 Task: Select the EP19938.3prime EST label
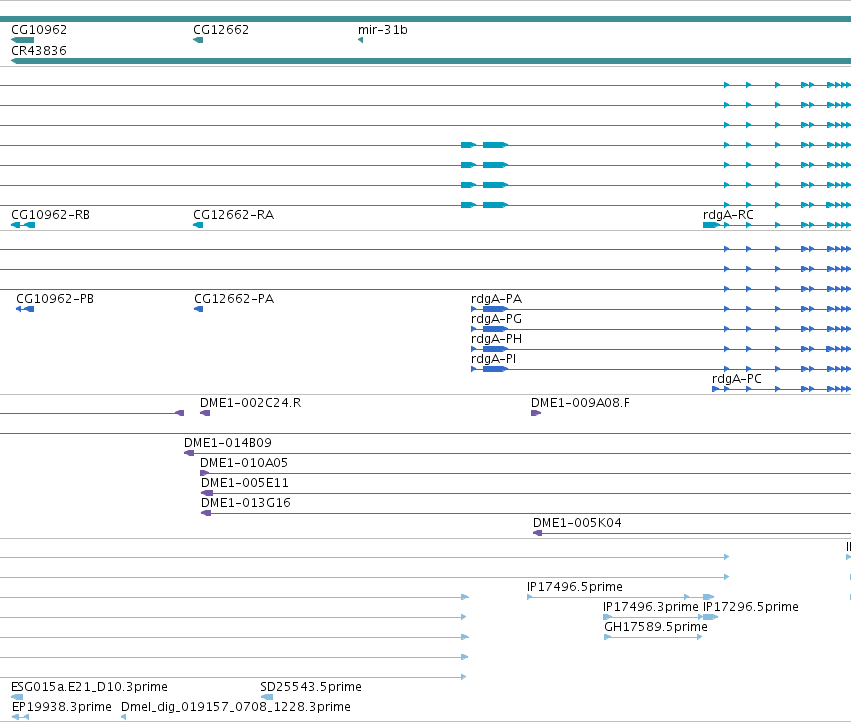pyautogui.click(x=61, y=707)
